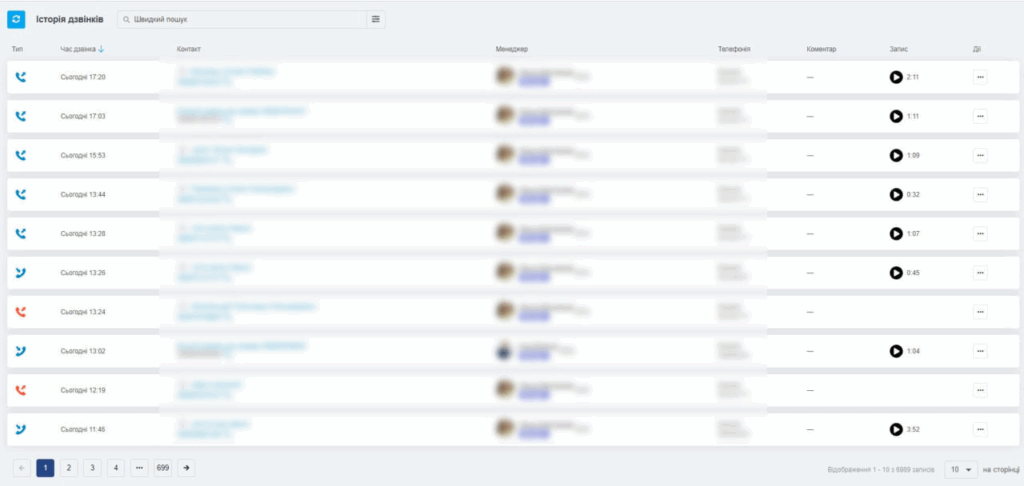Go to page 2
Screen dimensions: 1024x486
(x=68, y=467)
